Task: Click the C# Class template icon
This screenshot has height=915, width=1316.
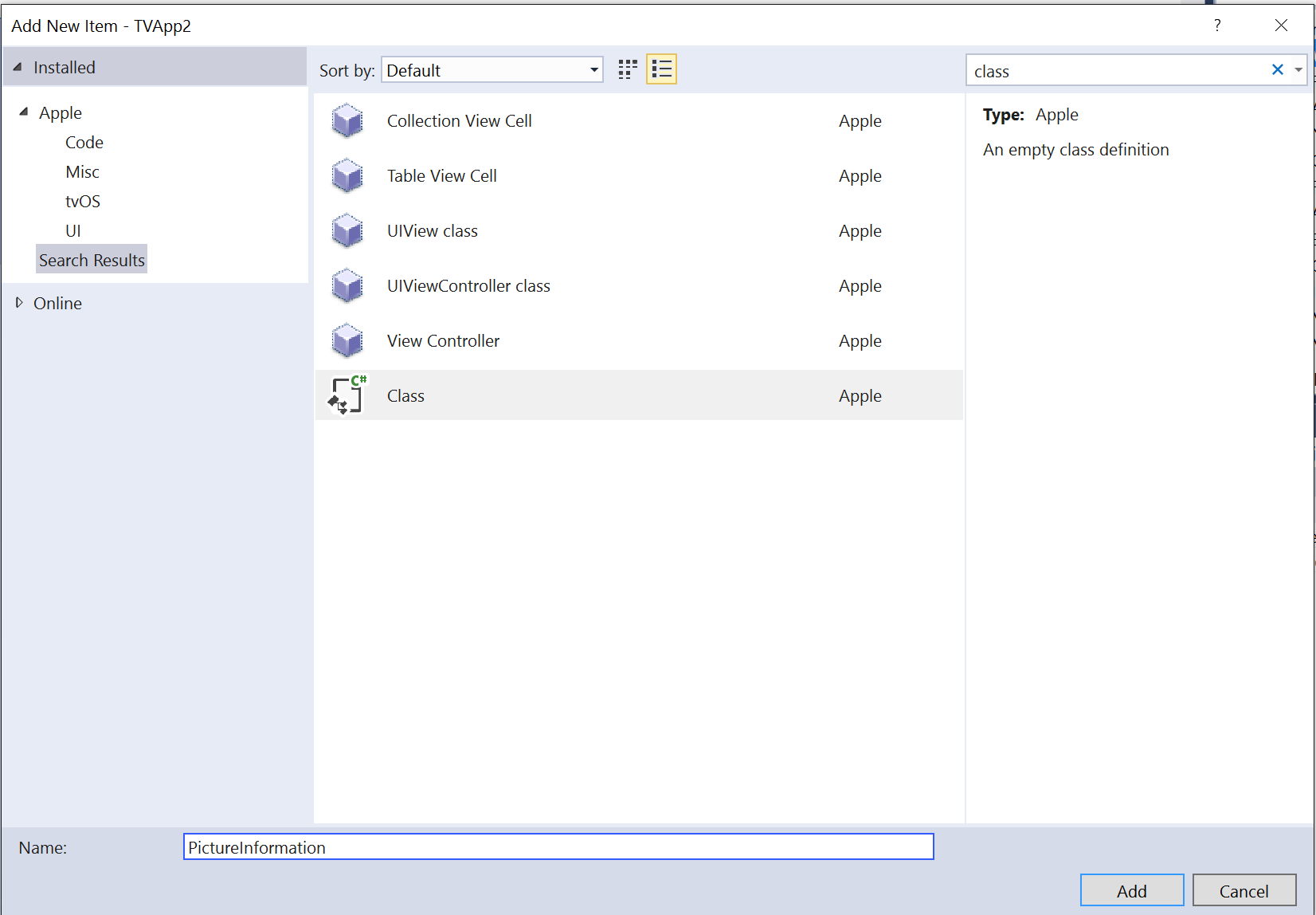Action: pos(347,395)
